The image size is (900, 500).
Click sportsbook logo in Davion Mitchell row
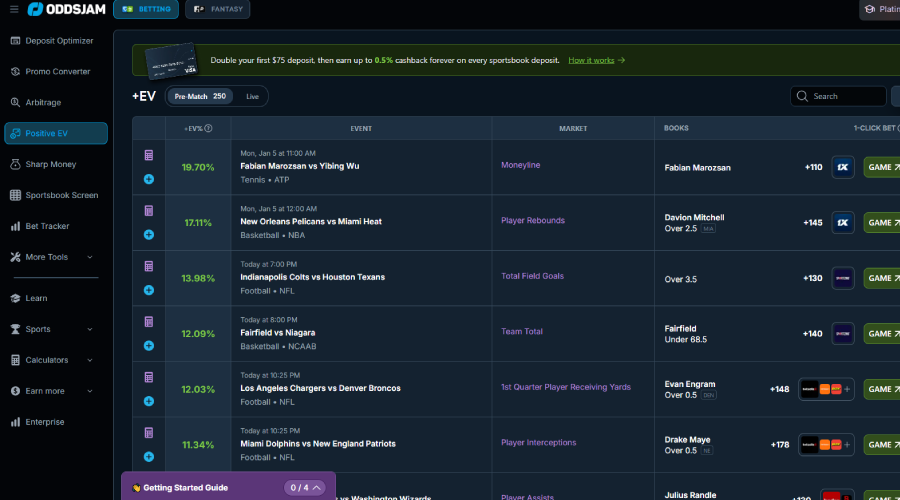[843, 223]
